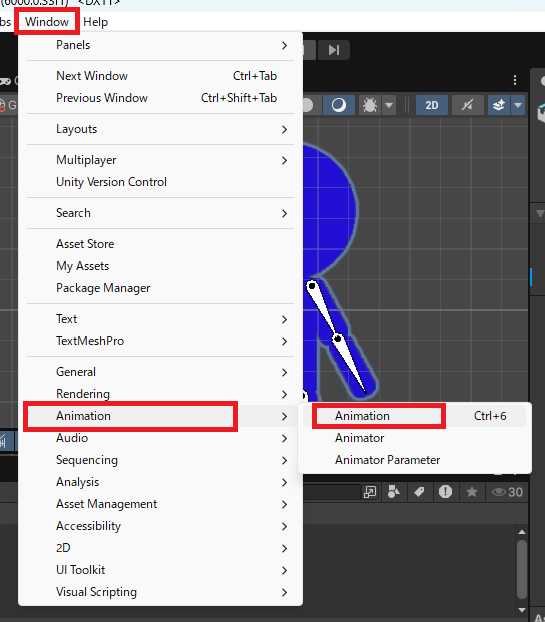Open the Window menu in menu bar
545x622 pixels.
pyautogui.click(x=47, y=22)
